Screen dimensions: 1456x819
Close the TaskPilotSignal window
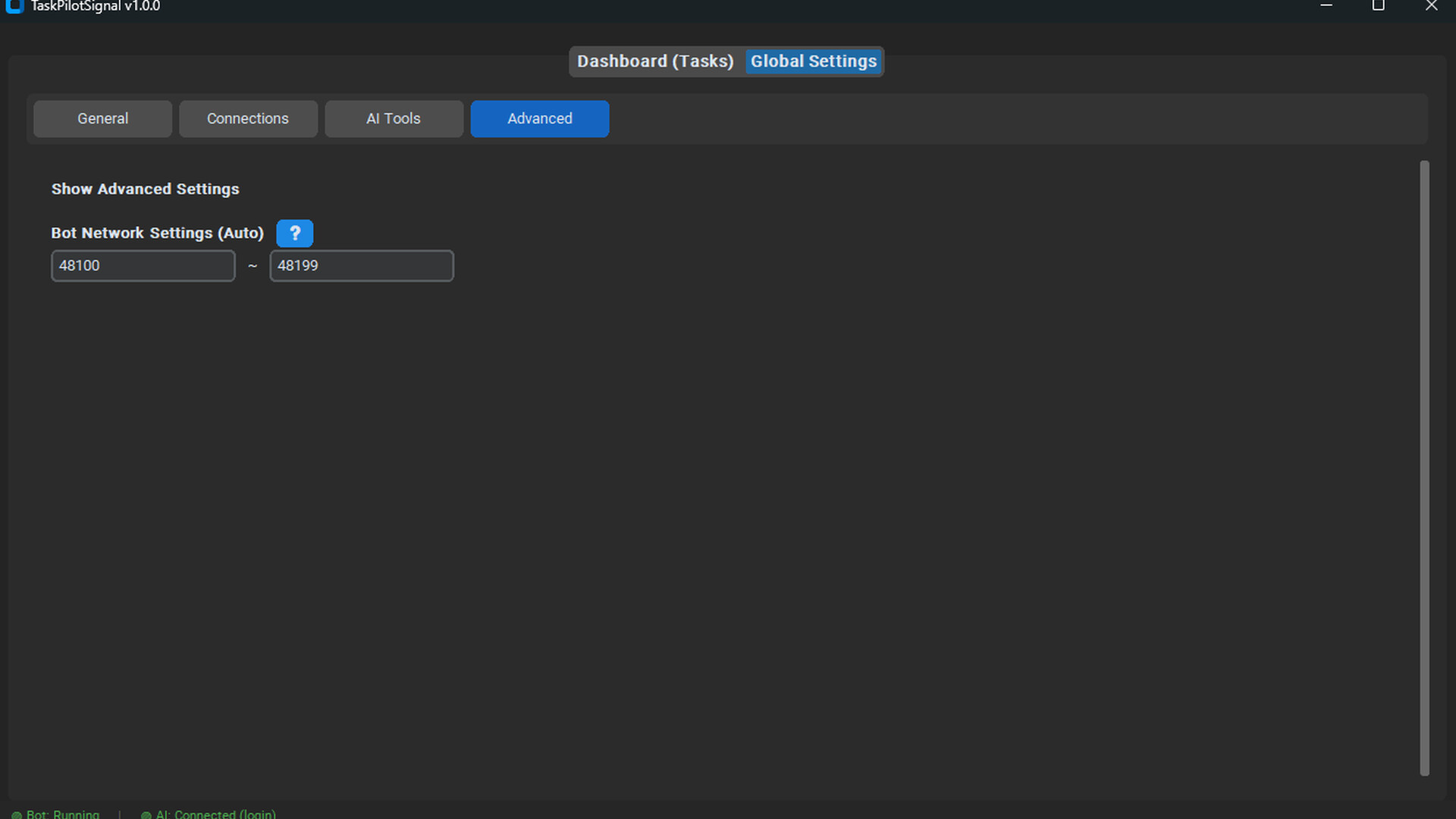tap(1431, 6)
